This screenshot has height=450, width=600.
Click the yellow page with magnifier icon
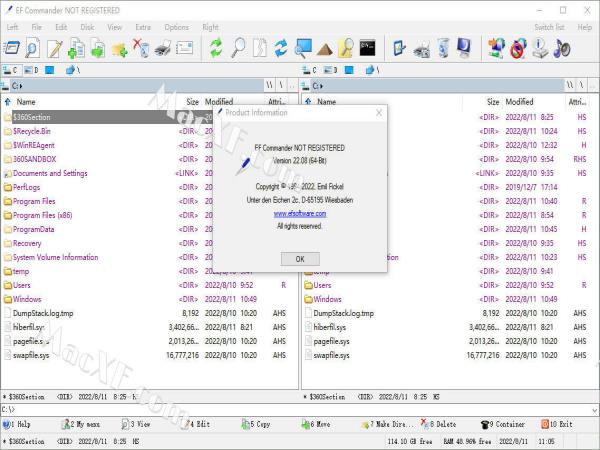coord(346,49)
